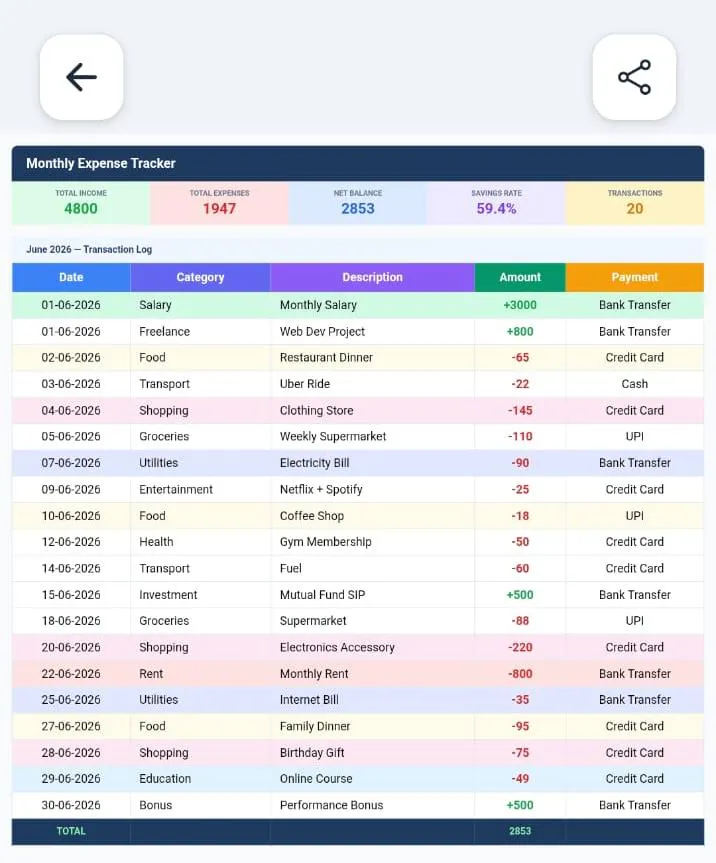716x863 pixels.
Task: Click the 2853 total in footer row
Action: click(x=520, y=831)
